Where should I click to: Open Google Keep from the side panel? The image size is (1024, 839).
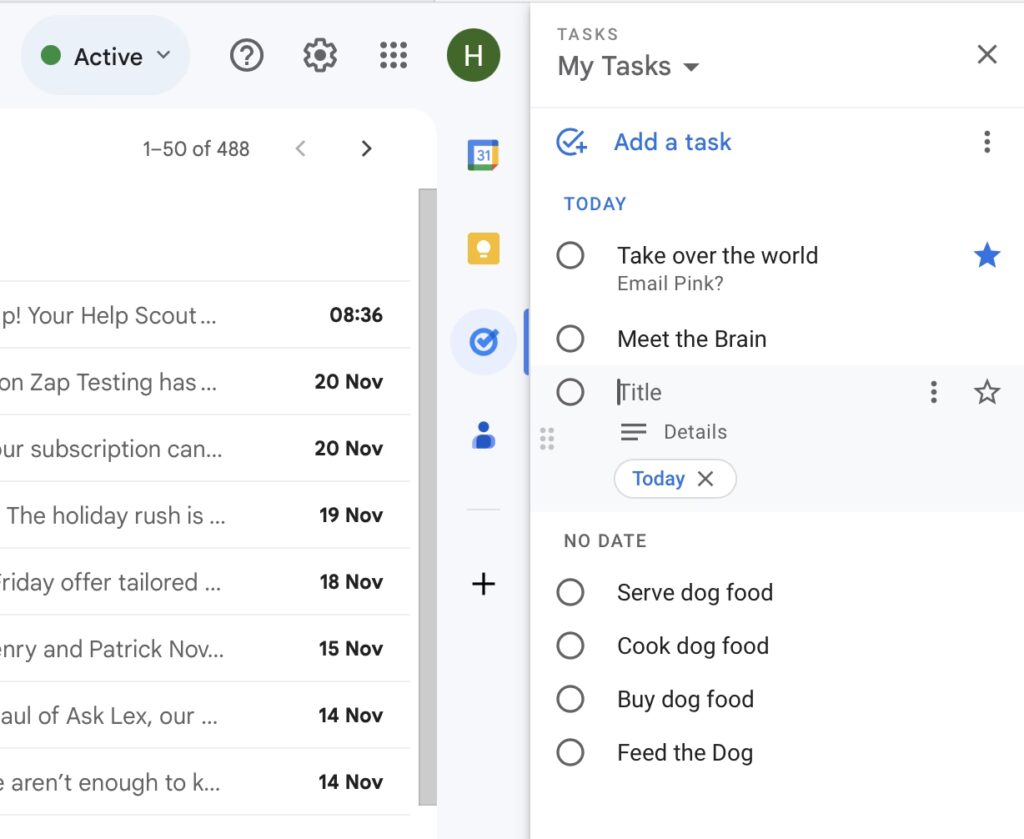pos(483,248)
